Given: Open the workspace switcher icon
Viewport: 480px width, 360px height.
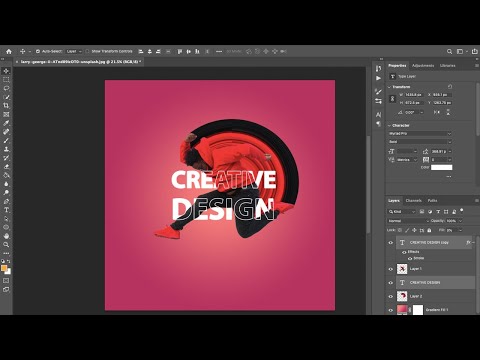Looking at the screenshot, I should [460, 51].
